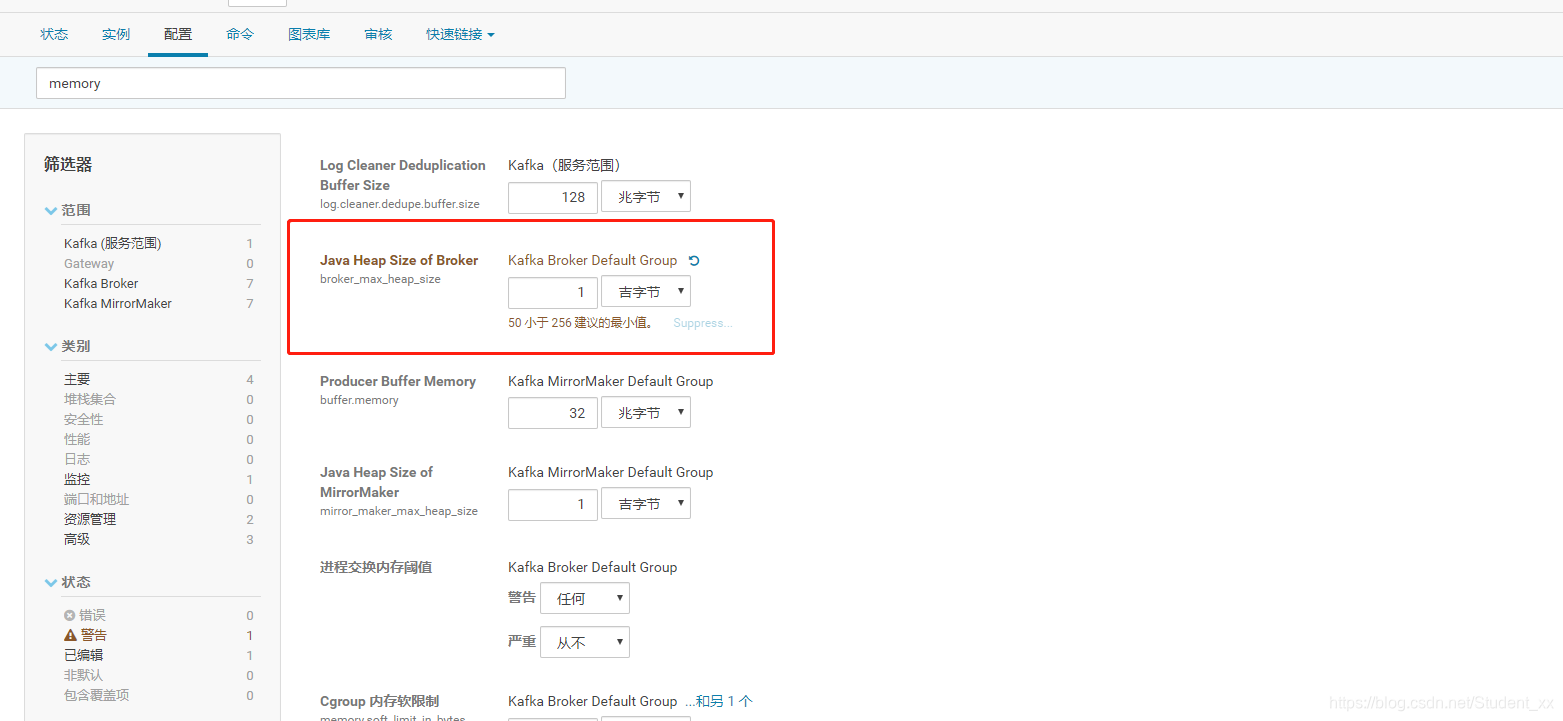
Task: Click the Java Heap Size of Broker label
Action: (399, 260)
